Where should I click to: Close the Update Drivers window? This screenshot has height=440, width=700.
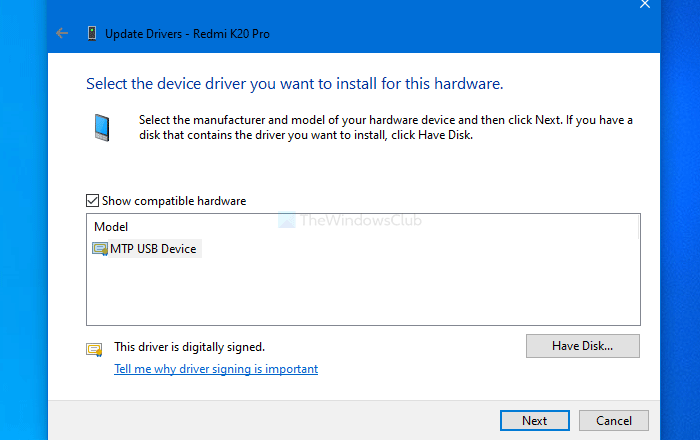point(644,5)
